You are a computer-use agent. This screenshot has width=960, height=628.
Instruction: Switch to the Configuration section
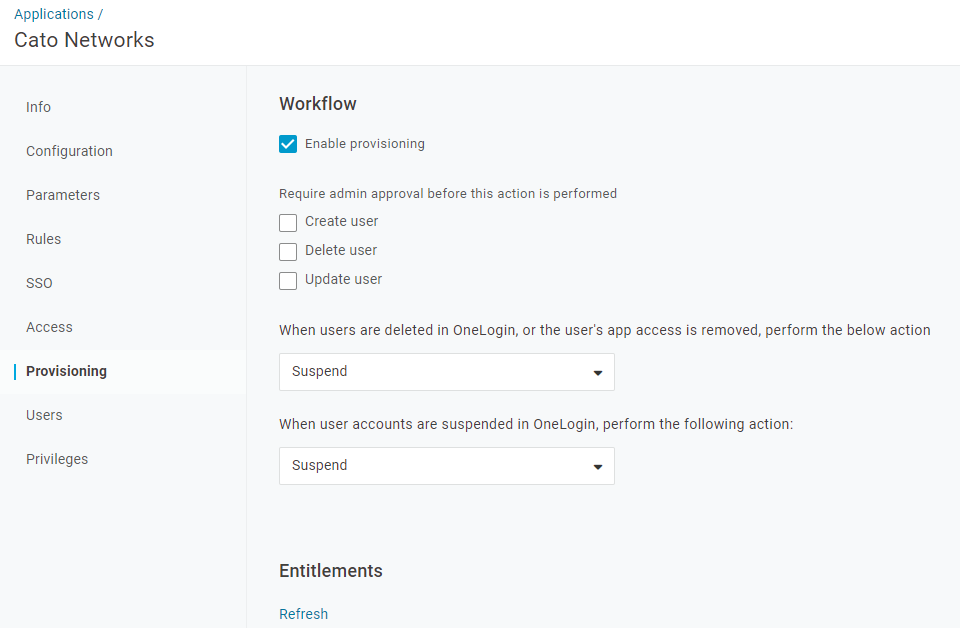(69, 151)
